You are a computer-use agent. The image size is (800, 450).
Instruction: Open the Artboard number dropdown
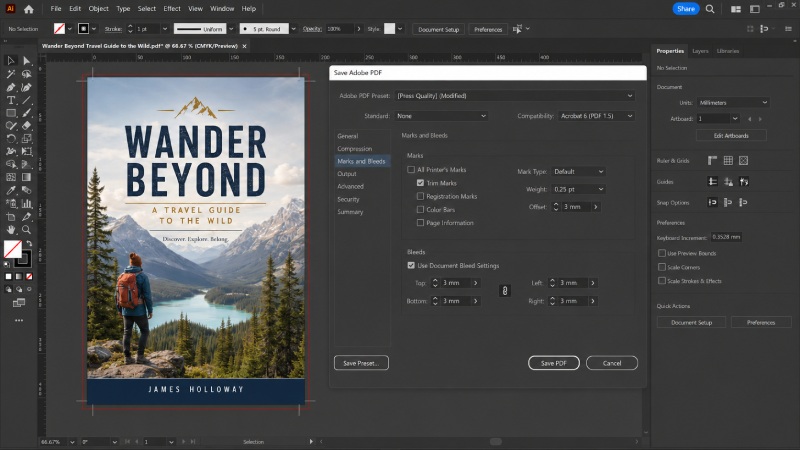point(735,119)
